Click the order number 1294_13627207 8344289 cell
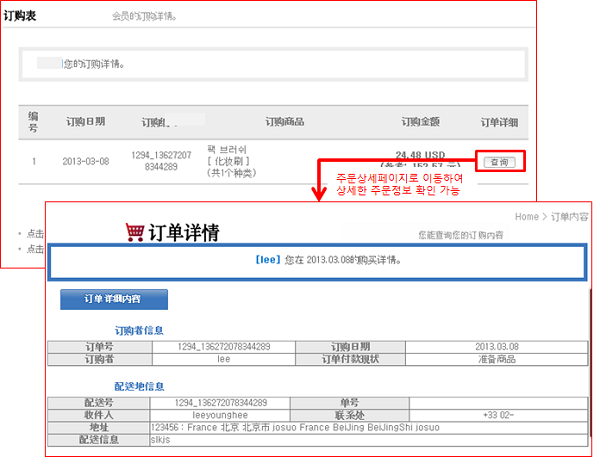Image resolution: width=600 pixels, height=457 pixels. (161, 161)
